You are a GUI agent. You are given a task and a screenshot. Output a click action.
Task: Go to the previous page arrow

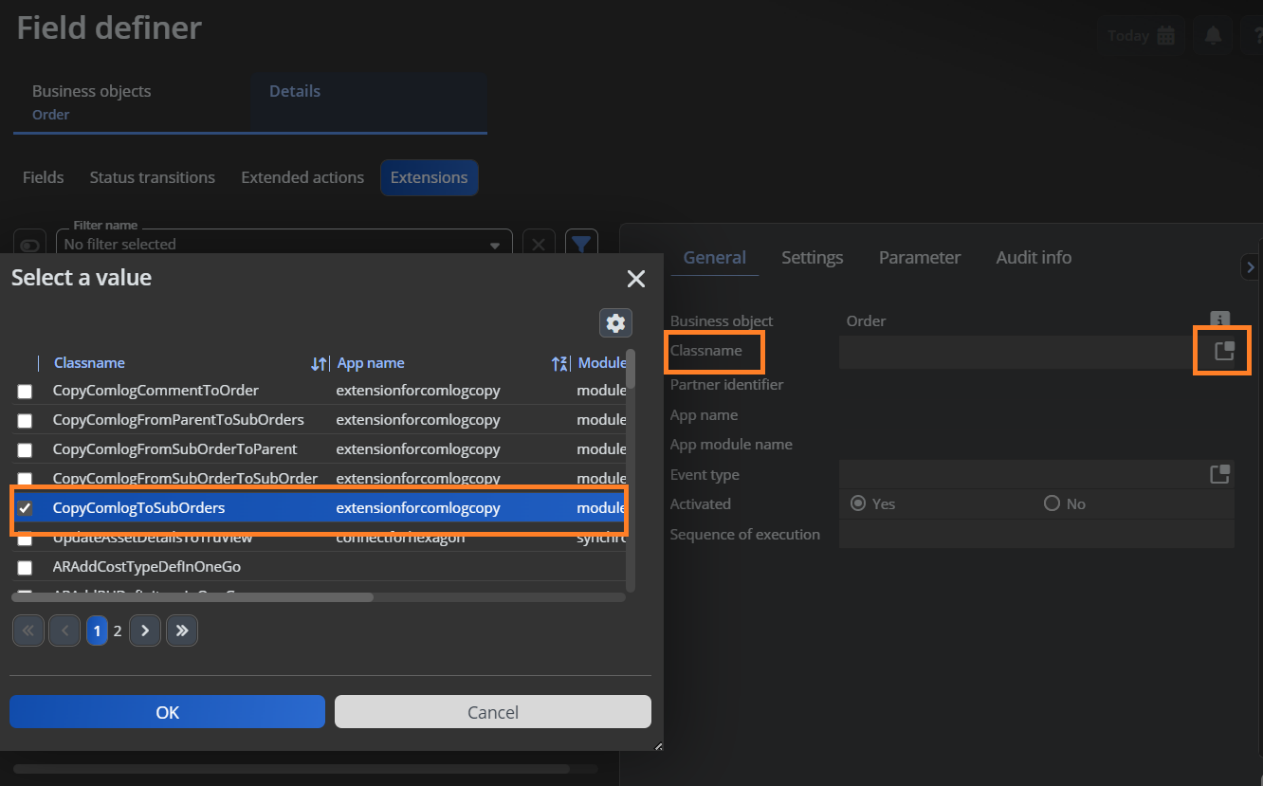(65, 630)
